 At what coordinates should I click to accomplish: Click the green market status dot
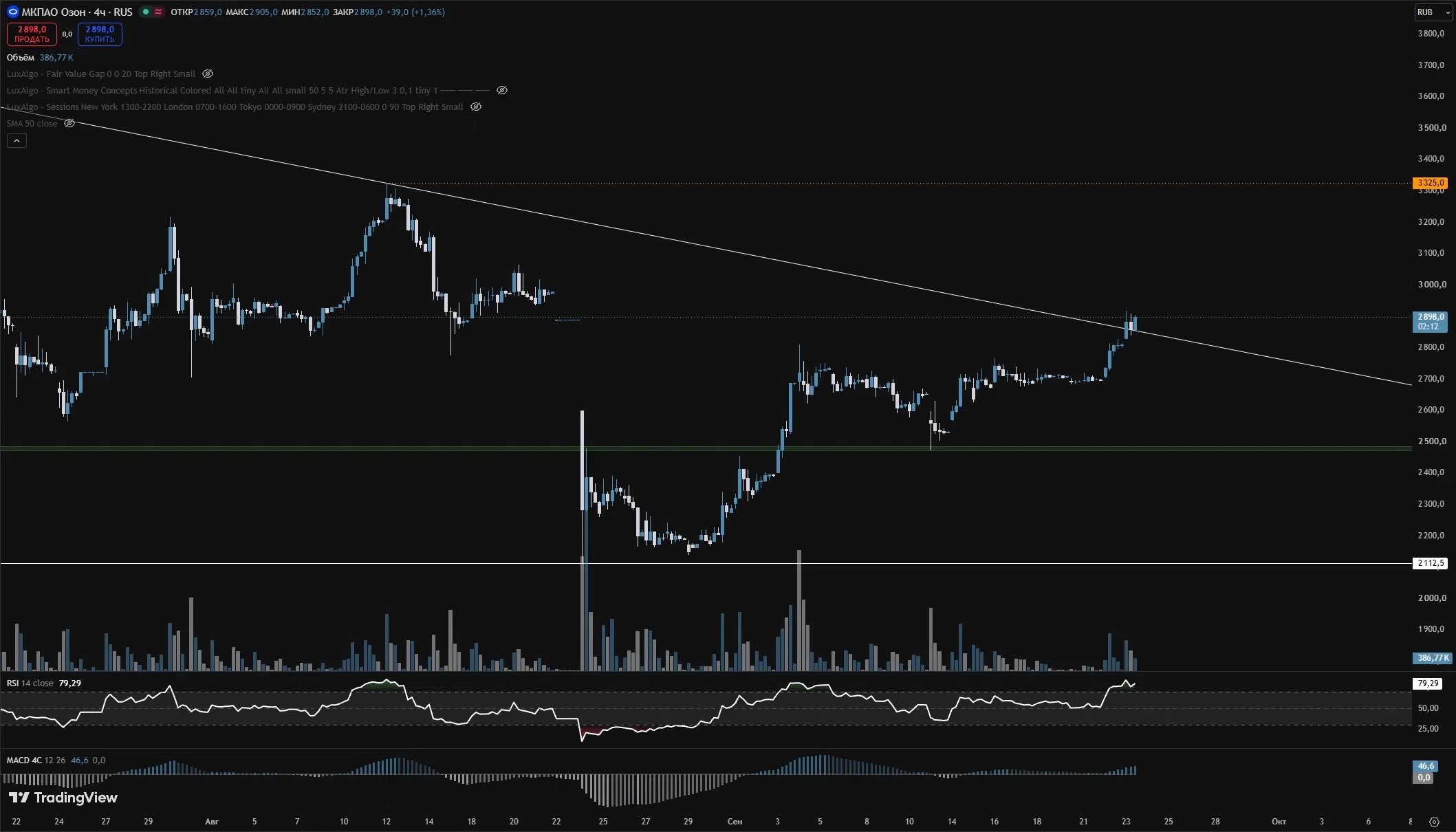[x=146, y=12]
